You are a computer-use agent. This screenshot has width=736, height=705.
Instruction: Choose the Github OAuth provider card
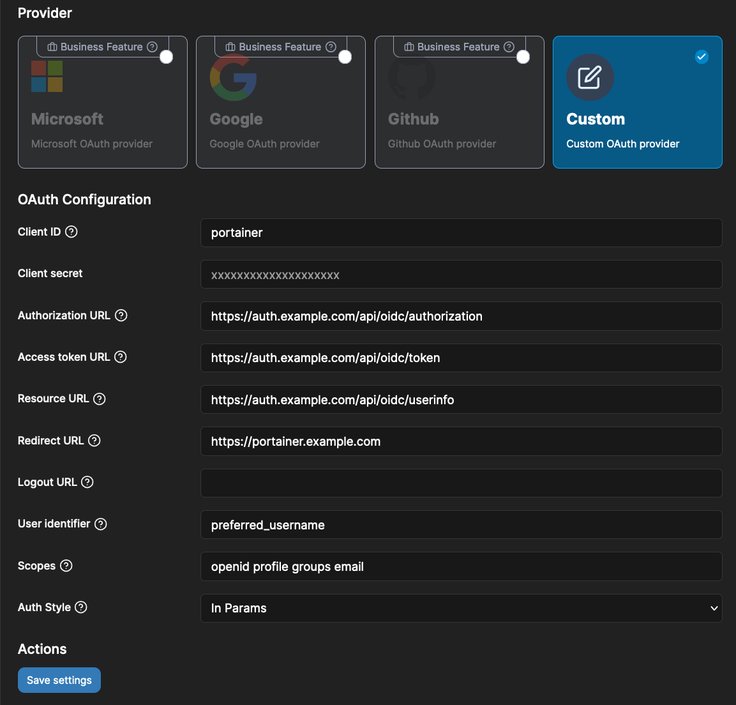click(459, 110)
